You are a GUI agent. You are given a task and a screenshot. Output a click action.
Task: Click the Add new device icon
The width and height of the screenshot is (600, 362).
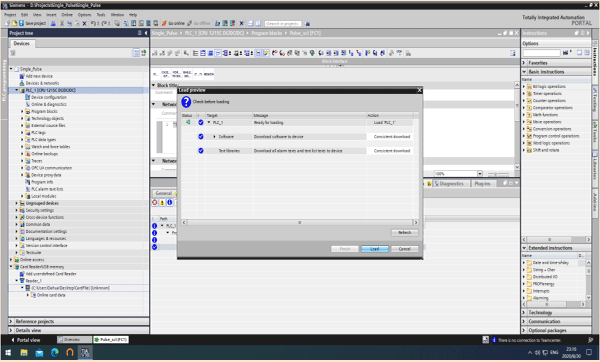point(22,76)
